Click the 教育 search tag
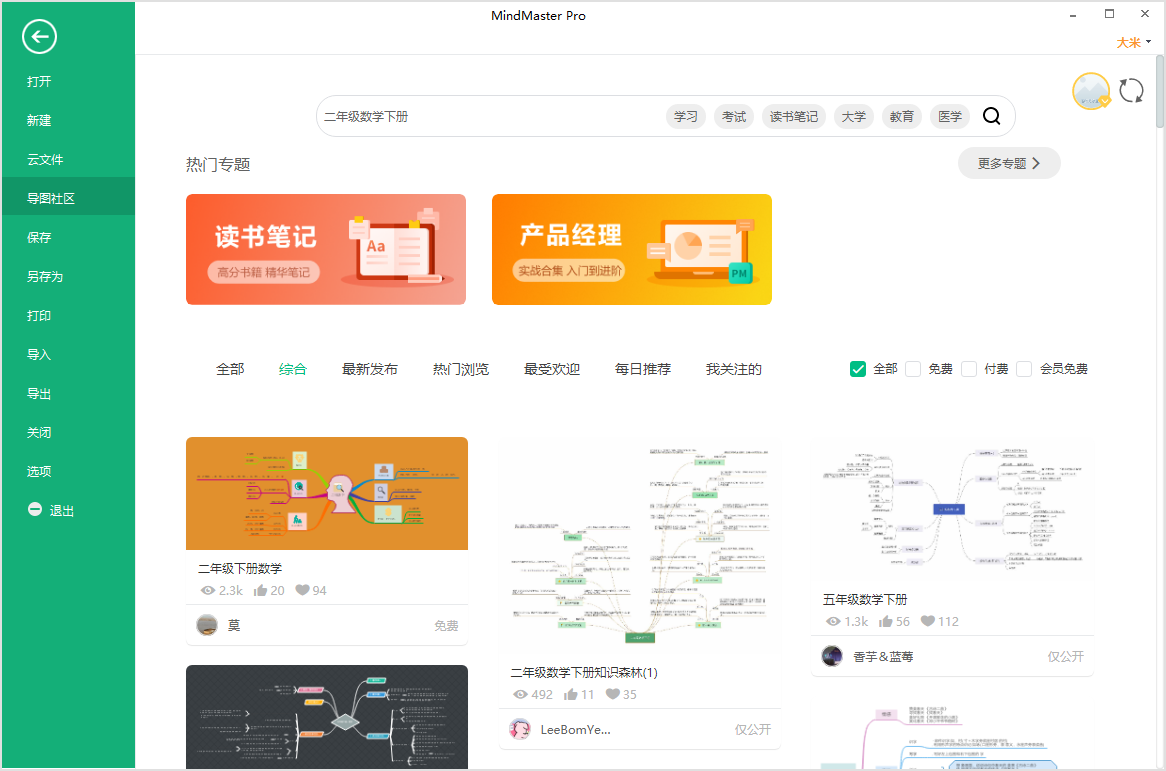The width and height of the screenshot is (1166, 771). (x=901, y=117)
